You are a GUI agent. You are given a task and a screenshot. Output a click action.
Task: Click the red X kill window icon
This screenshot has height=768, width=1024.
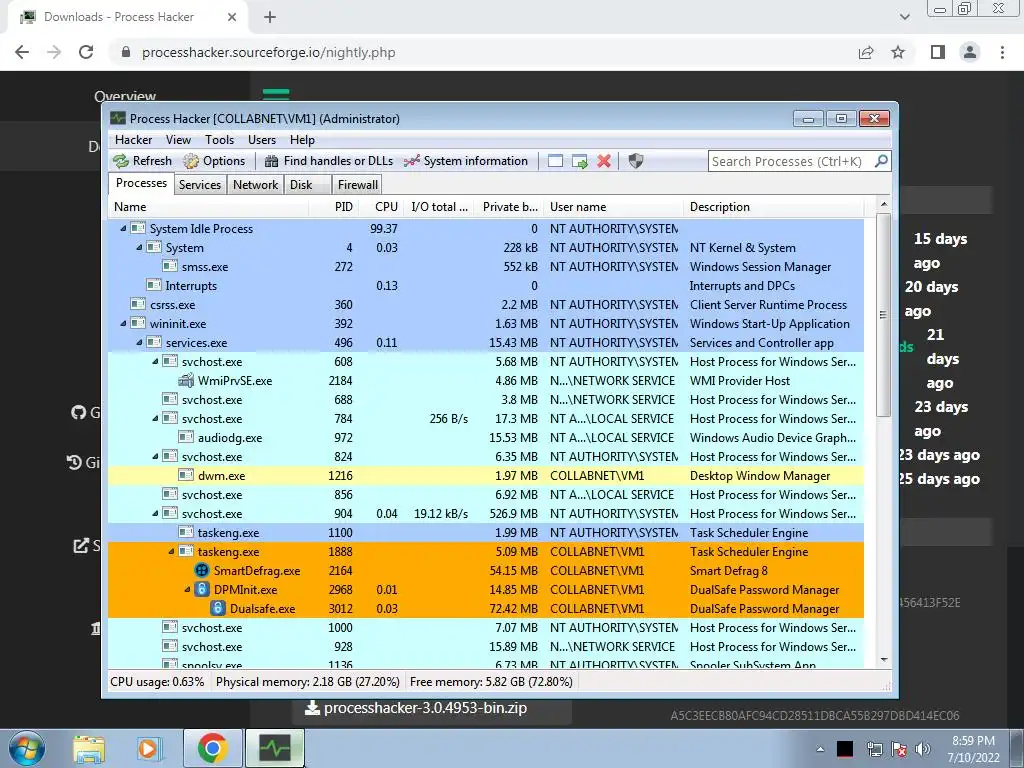click(604, 161)
